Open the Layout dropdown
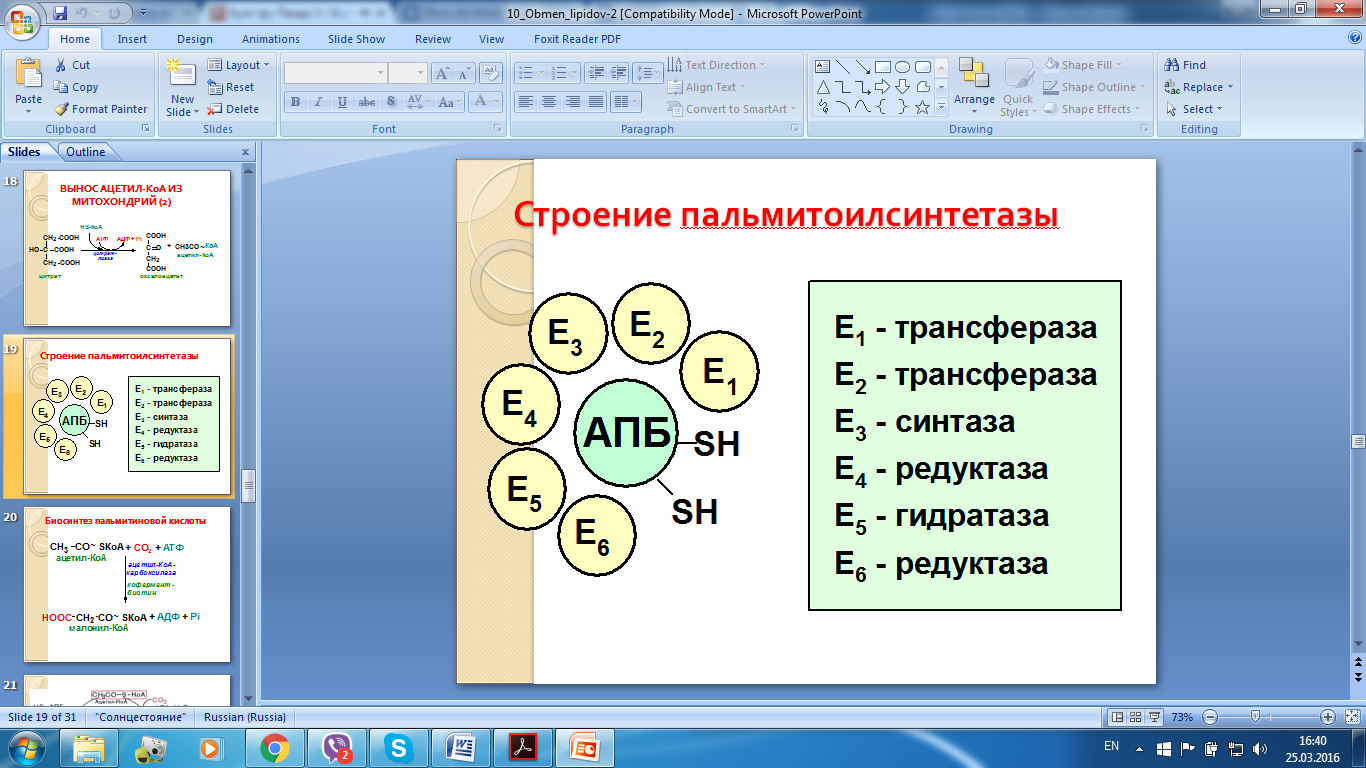 [237, 65]
